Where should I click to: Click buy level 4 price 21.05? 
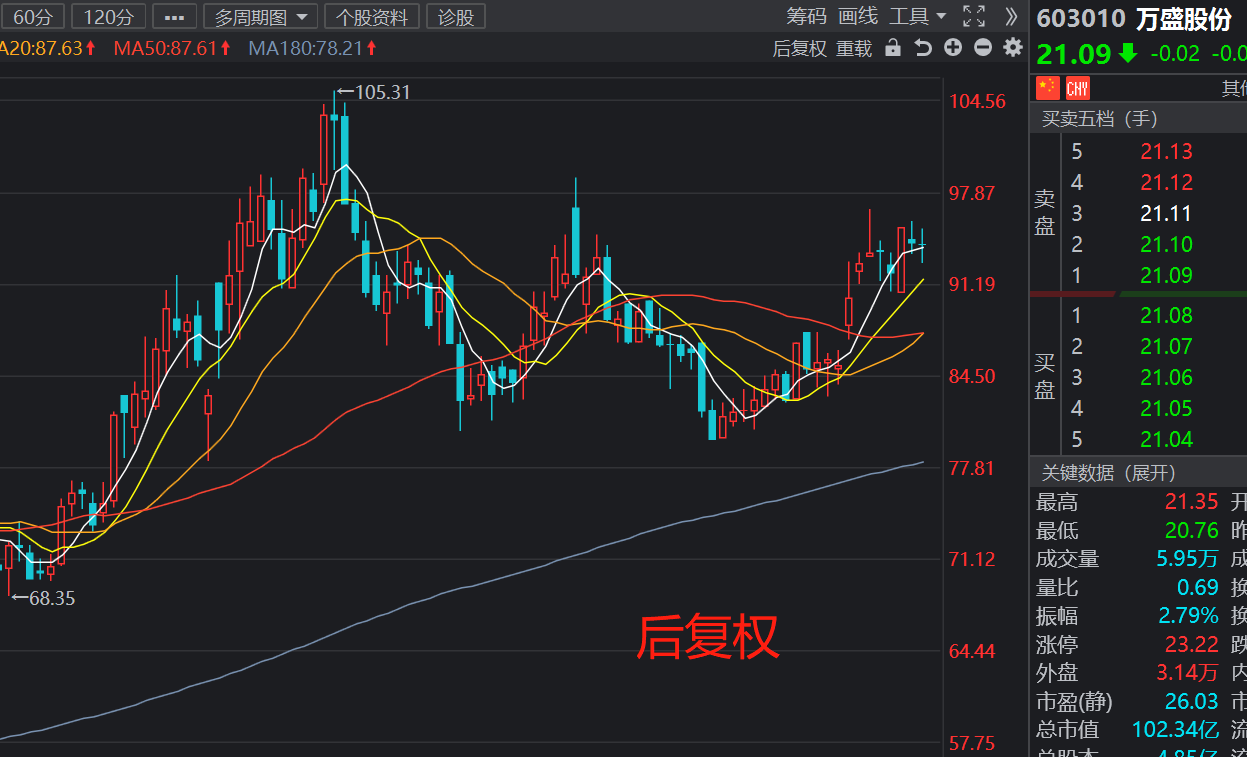coord(1166,409)
